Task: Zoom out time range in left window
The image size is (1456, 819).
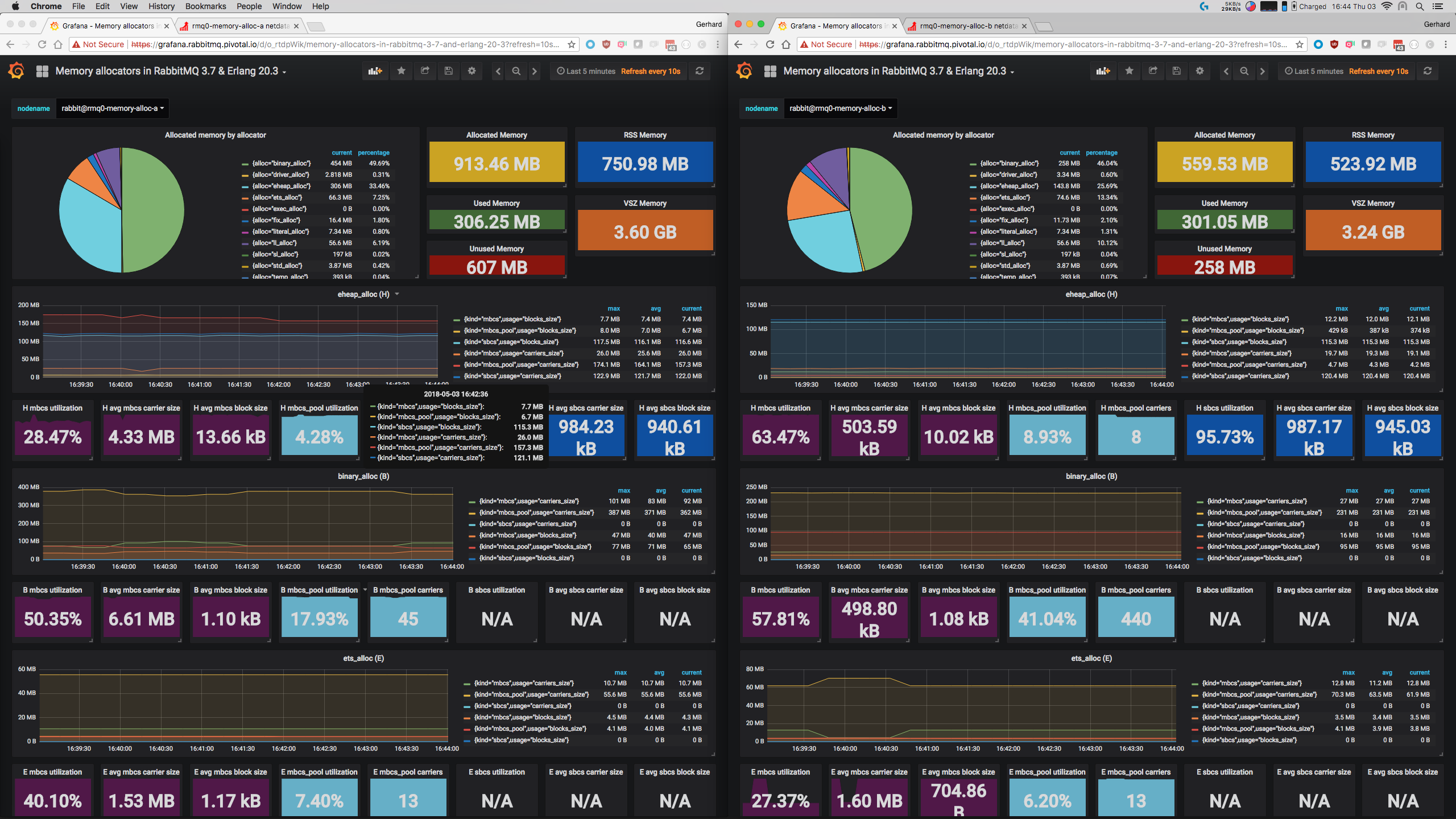Action: click(516, 71)
